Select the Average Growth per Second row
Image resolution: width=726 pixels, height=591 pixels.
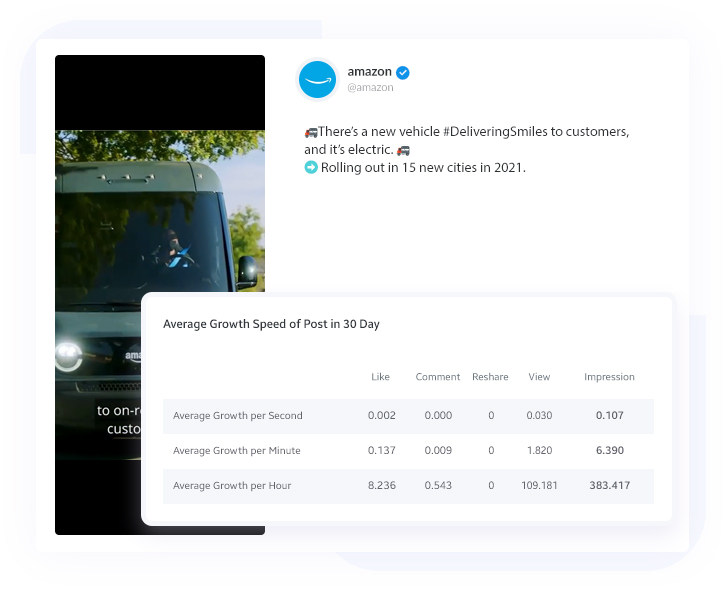click(x=408, y=416)
